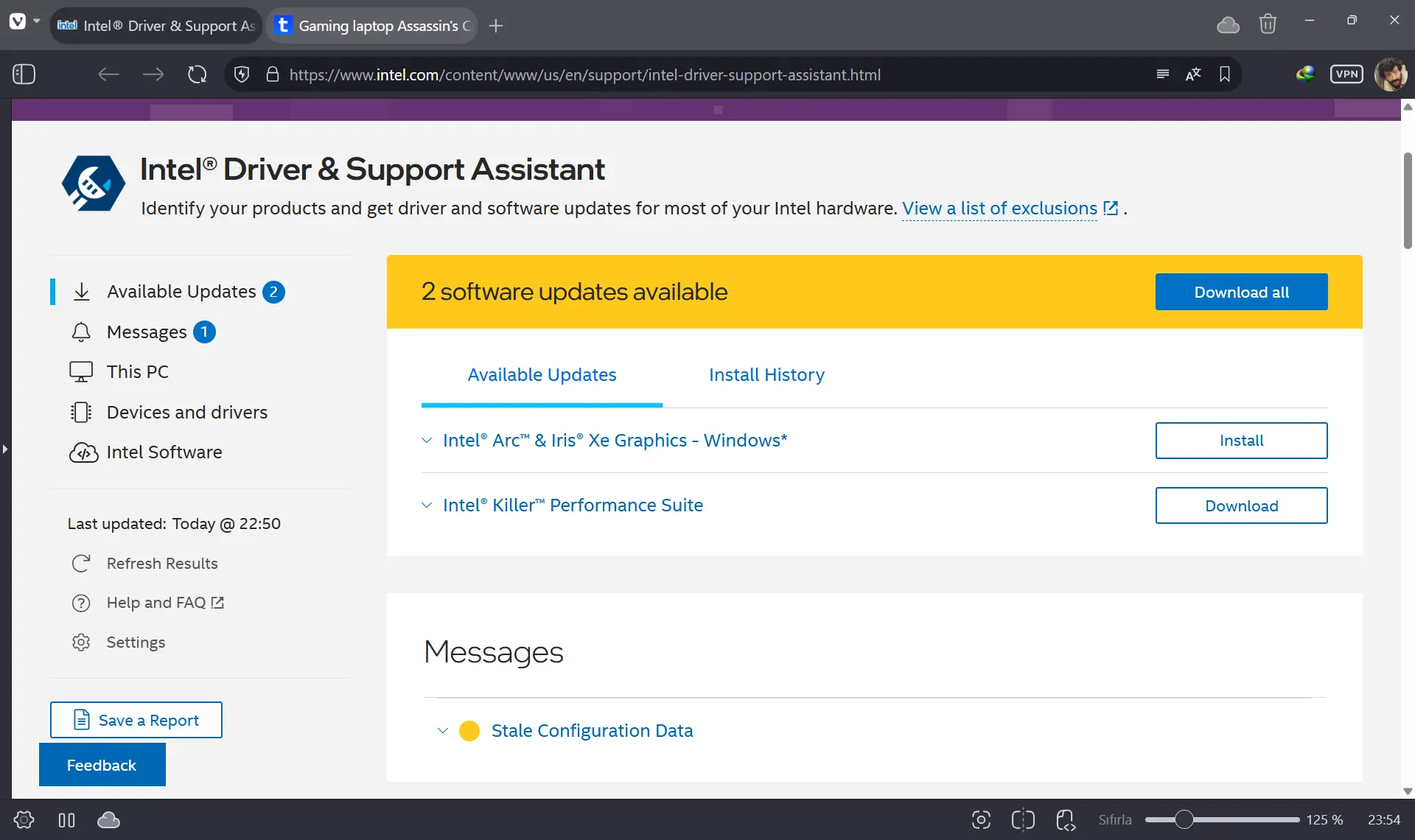The height and width of the screenshot is (840, 1415).
Task: Capture page screenshot icon
Action: (x=980, y=819)
